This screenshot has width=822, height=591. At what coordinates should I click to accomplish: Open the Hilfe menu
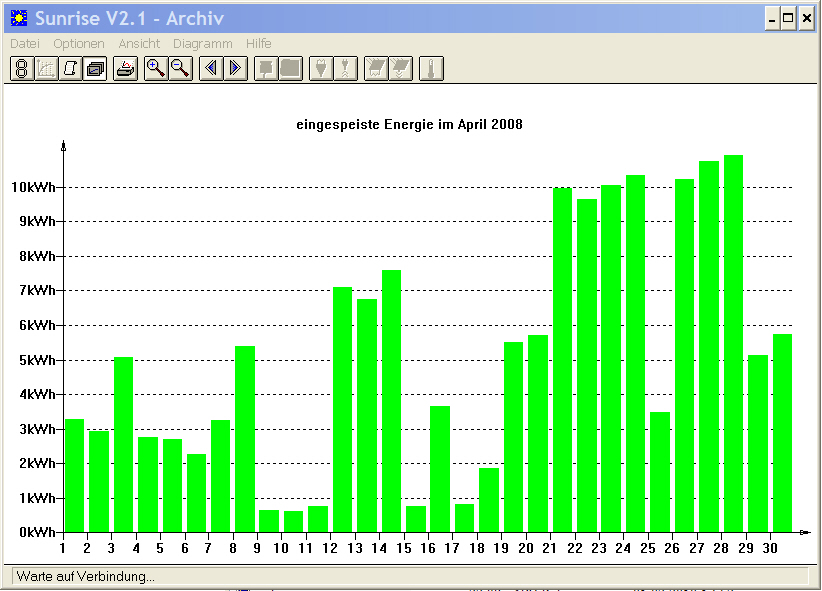click(x=258, y=44)
